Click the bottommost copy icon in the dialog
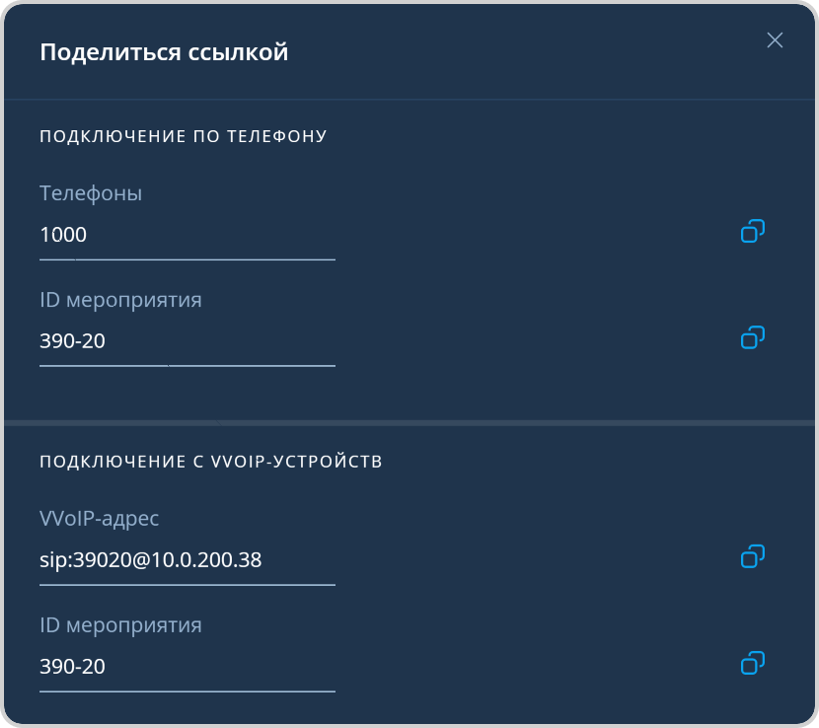819x728 pixels. (x=752, y=663)
